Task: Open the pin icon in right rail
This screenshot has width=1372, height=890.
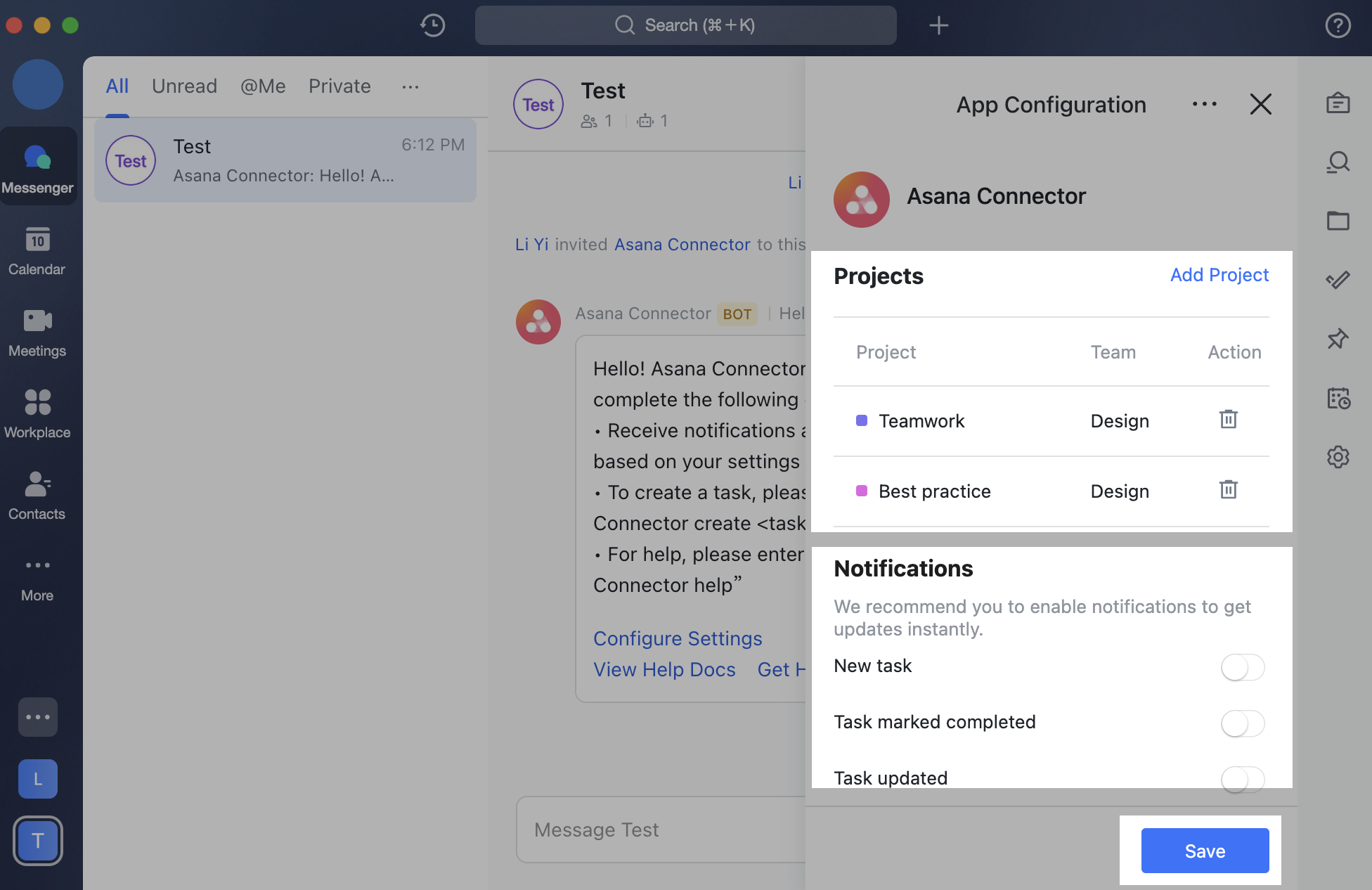Action: coord(1338,339)
